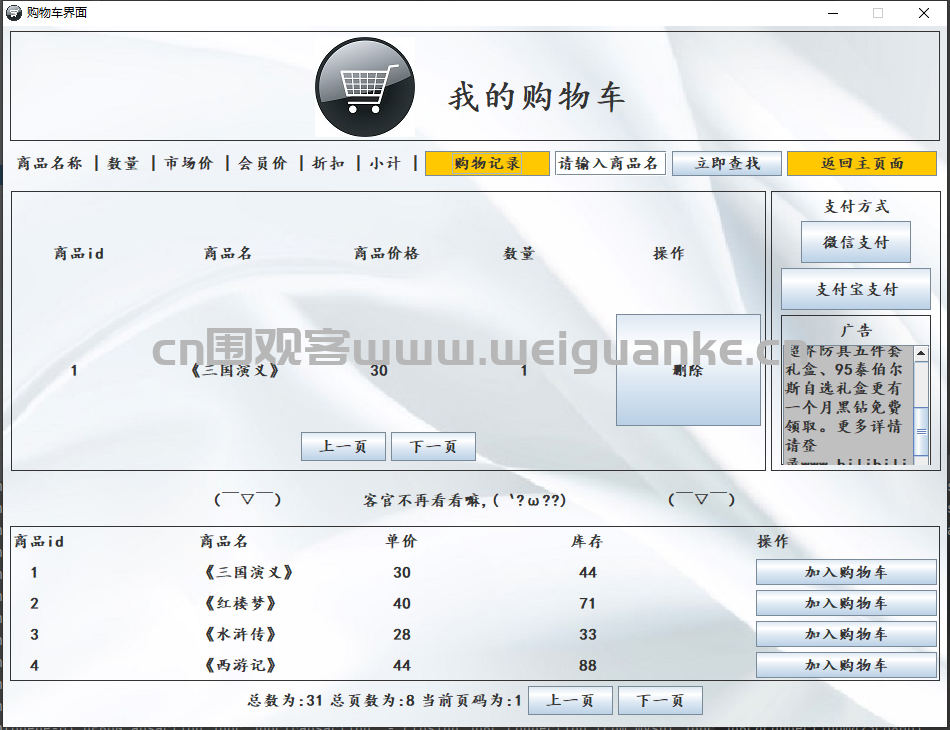Viewport: 950px width, 730px height.
Task: Click the 会员价 header label
Action: click(x=262, y=163)
